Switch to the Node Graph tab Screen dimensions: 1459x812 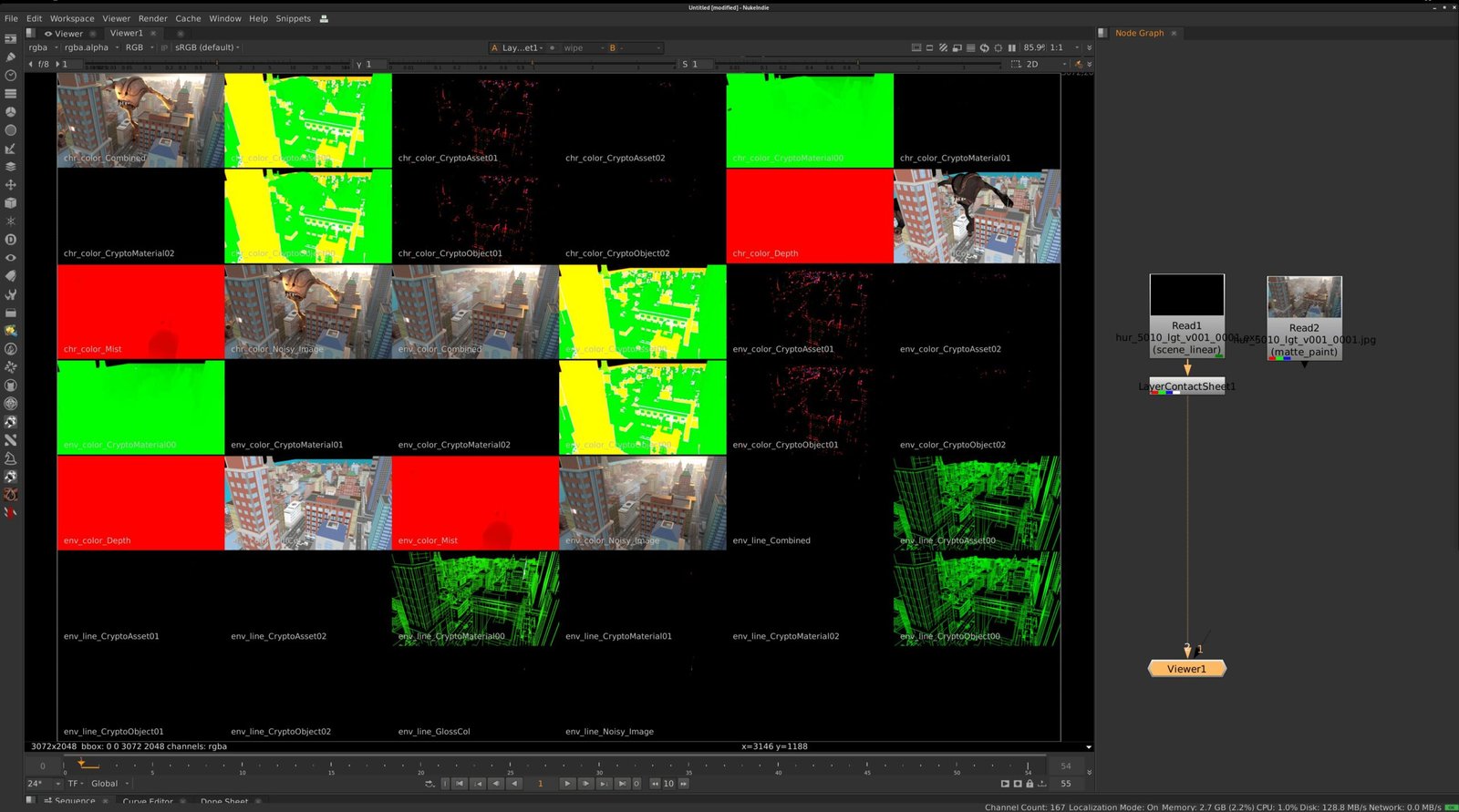tap(1139, 33)
